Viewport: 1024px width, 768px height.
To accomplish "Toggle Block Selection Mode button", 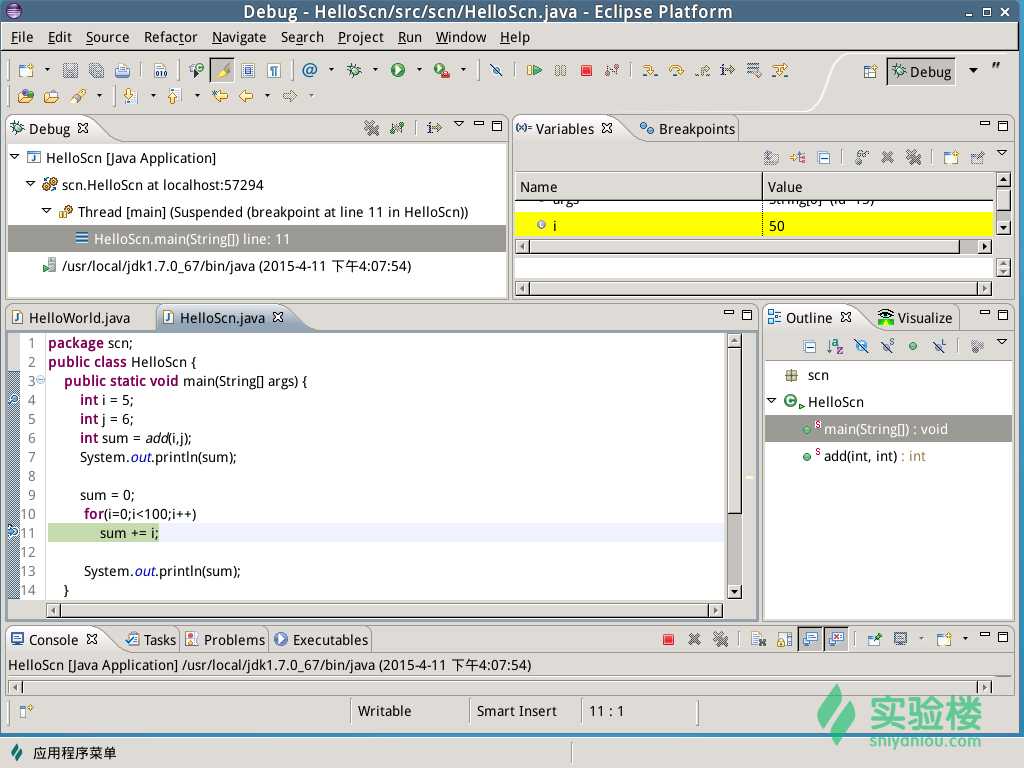I will (248, 71).
